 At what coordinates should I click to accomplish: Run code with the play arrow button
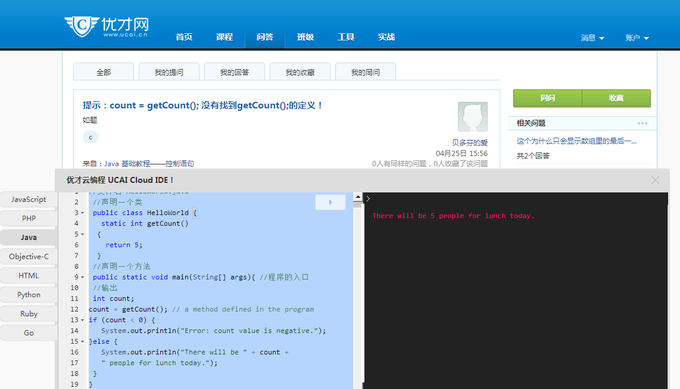pos(330,202)
